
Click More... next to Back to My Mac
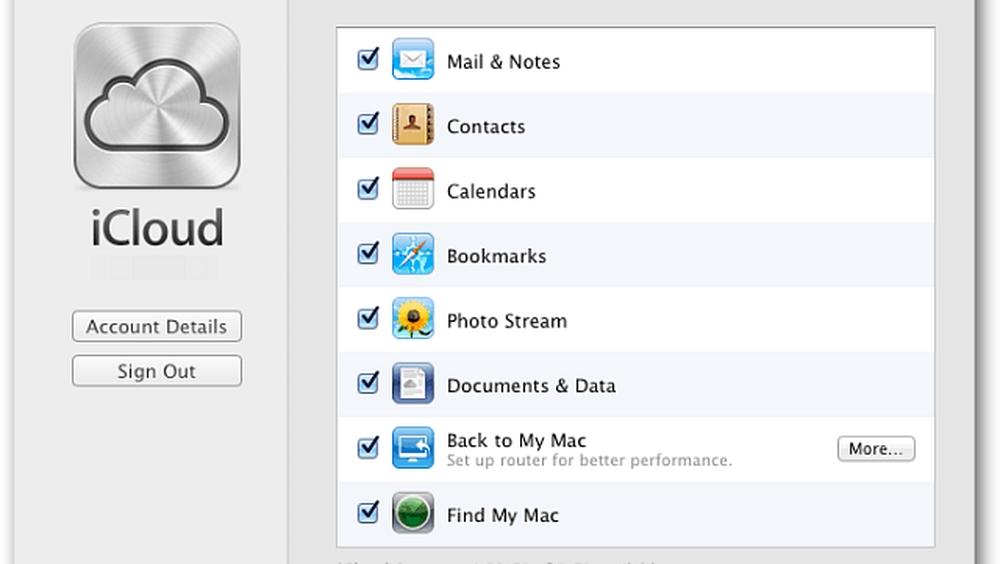(x=876, y=449)
